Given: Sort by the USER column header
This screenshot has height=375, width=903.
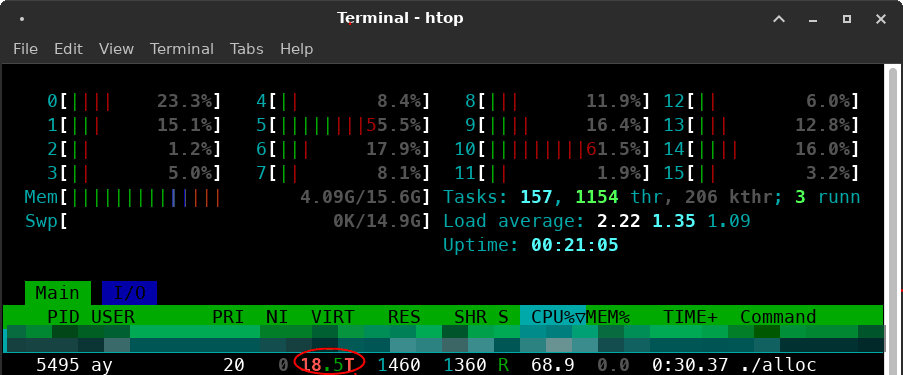Looking at the screenshot, I should coord(113,317).
